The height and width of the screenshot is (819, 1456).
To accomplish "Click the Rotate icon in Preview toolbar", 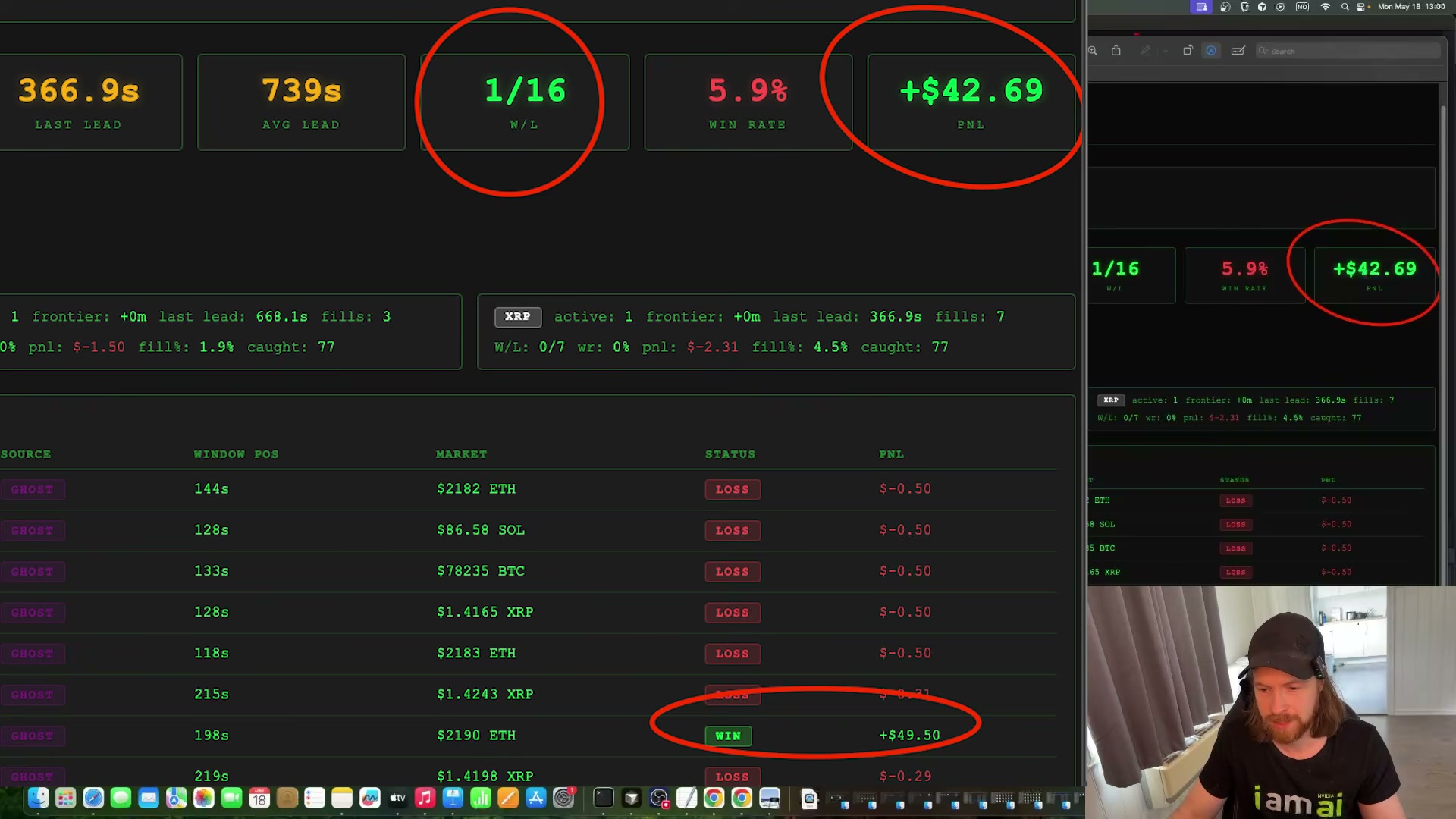I will [x=1188, y=51].
